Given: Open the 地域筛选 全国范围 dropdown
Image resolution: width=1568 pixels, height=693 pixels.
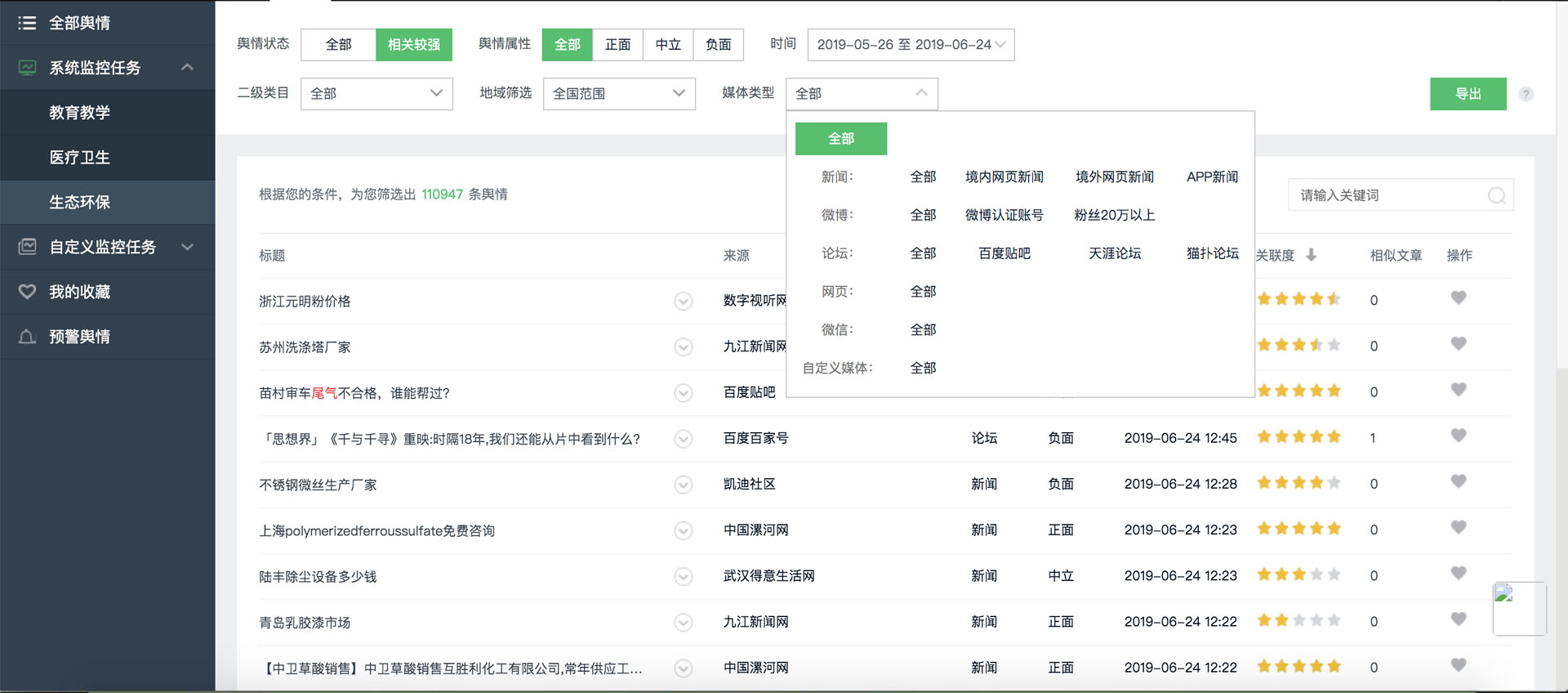Looking at the screenshot, I should [618, 94].
